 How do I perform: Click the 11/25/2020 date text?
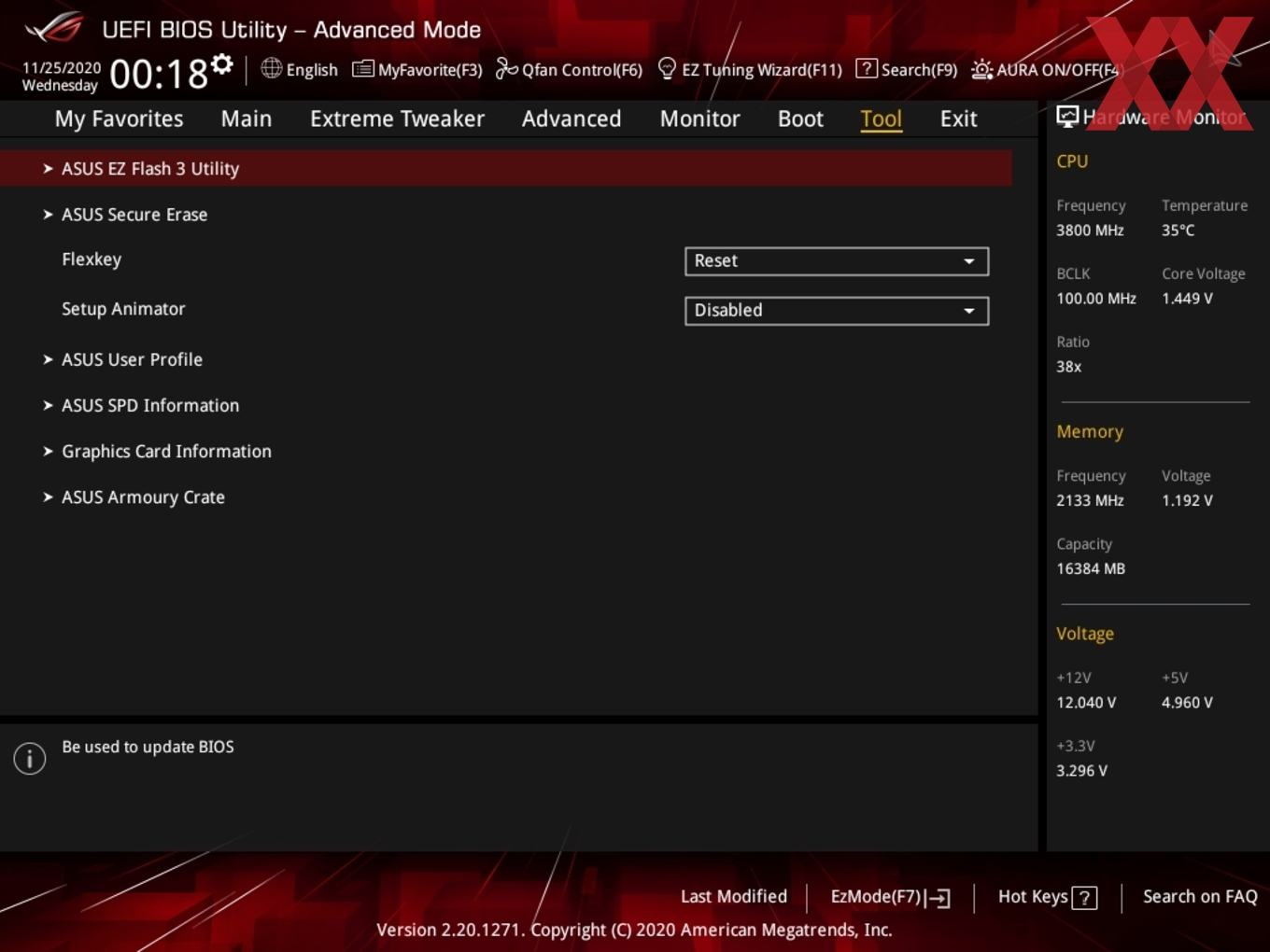click(61, 68)
